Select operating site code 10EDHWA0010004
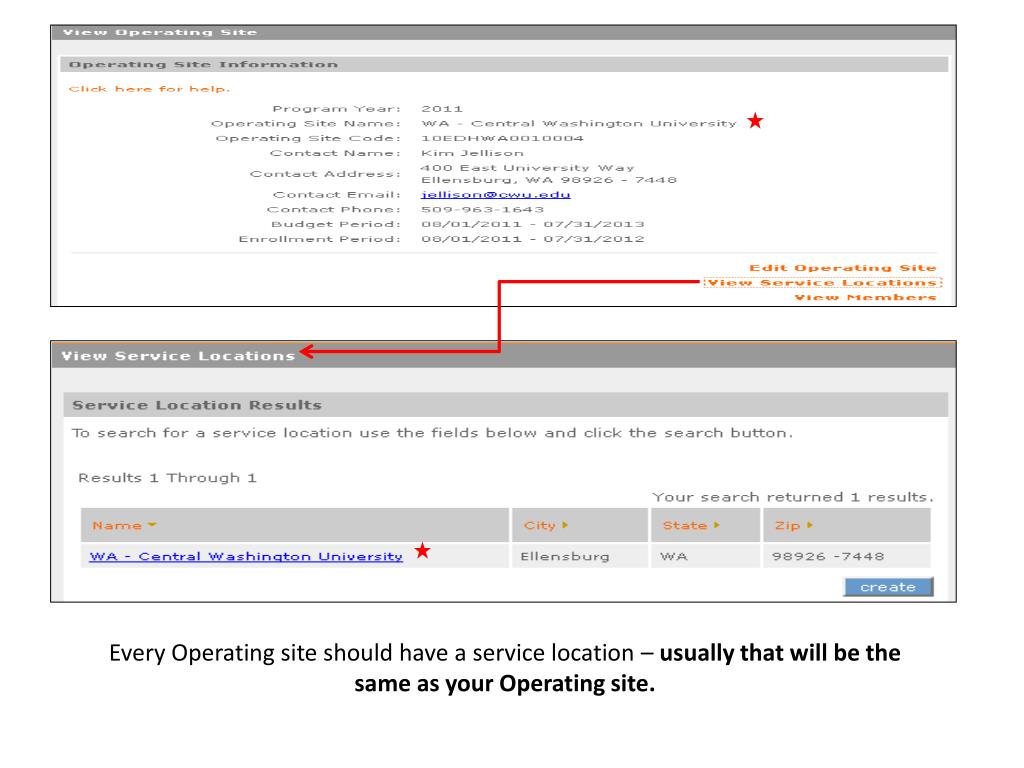The width and height of the screenshot is (1024, 768). click(x=502, y=138)
